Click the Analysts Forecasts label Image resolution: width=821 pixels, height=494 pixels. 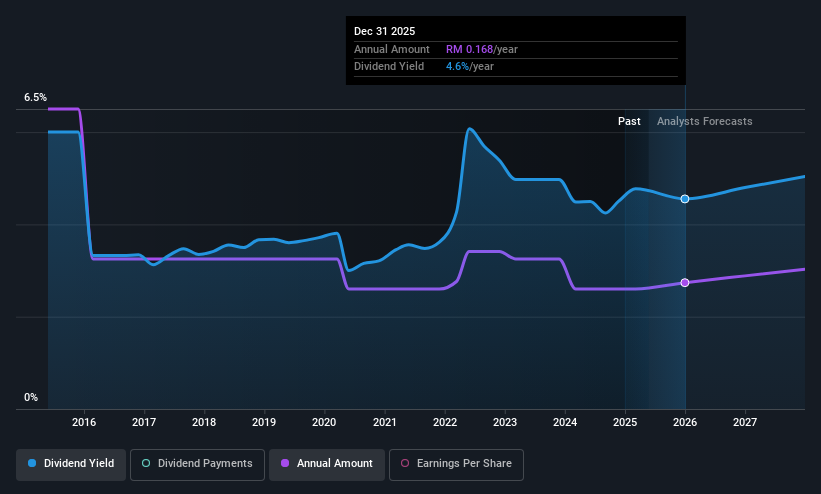pos(705,122)
